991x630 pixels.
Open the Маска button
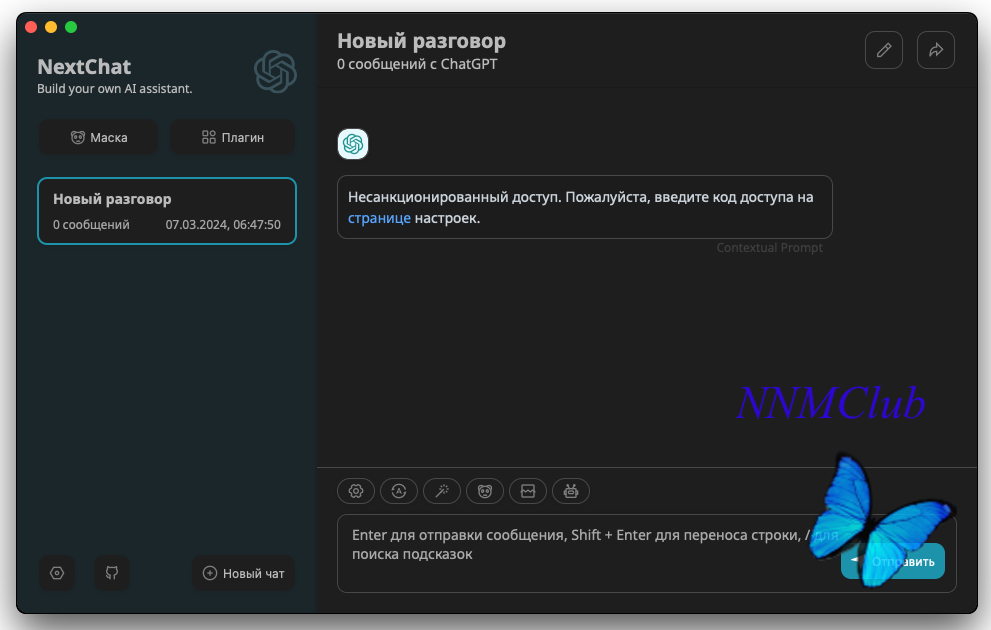point(99,137)
